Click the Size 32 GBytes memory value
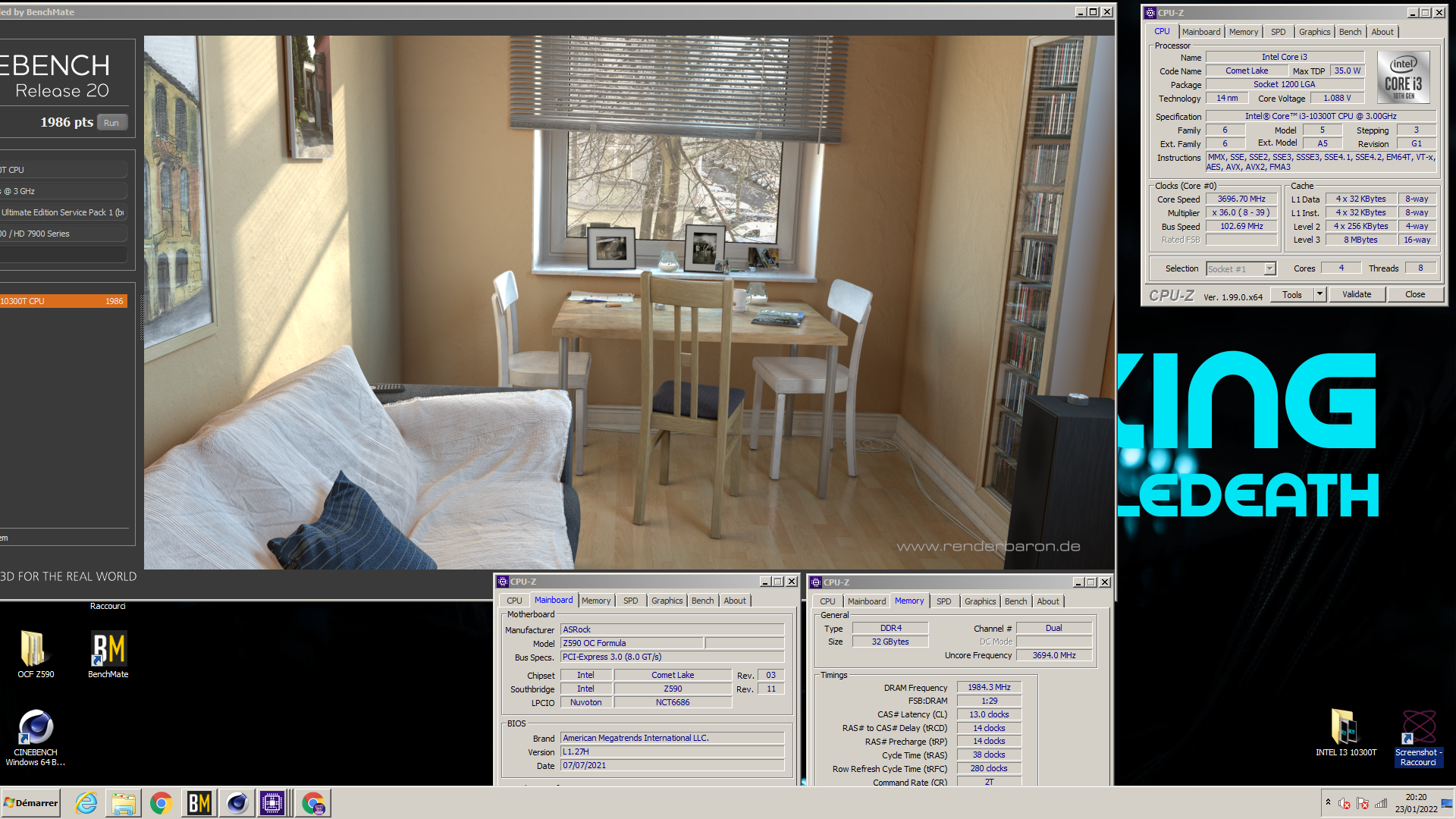 pos(890,642)
